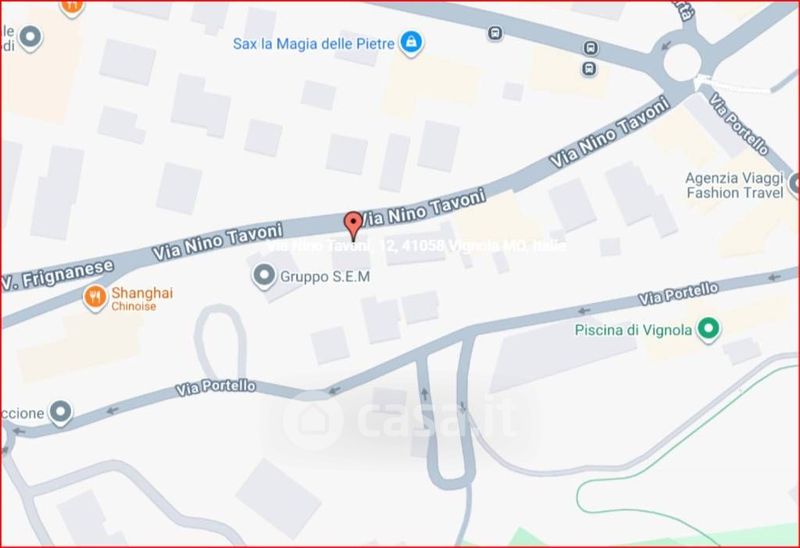Click the Via Nino Tavoni 12 address caption
The width and height of the screenshot is (800, 548).
(417, 246)
